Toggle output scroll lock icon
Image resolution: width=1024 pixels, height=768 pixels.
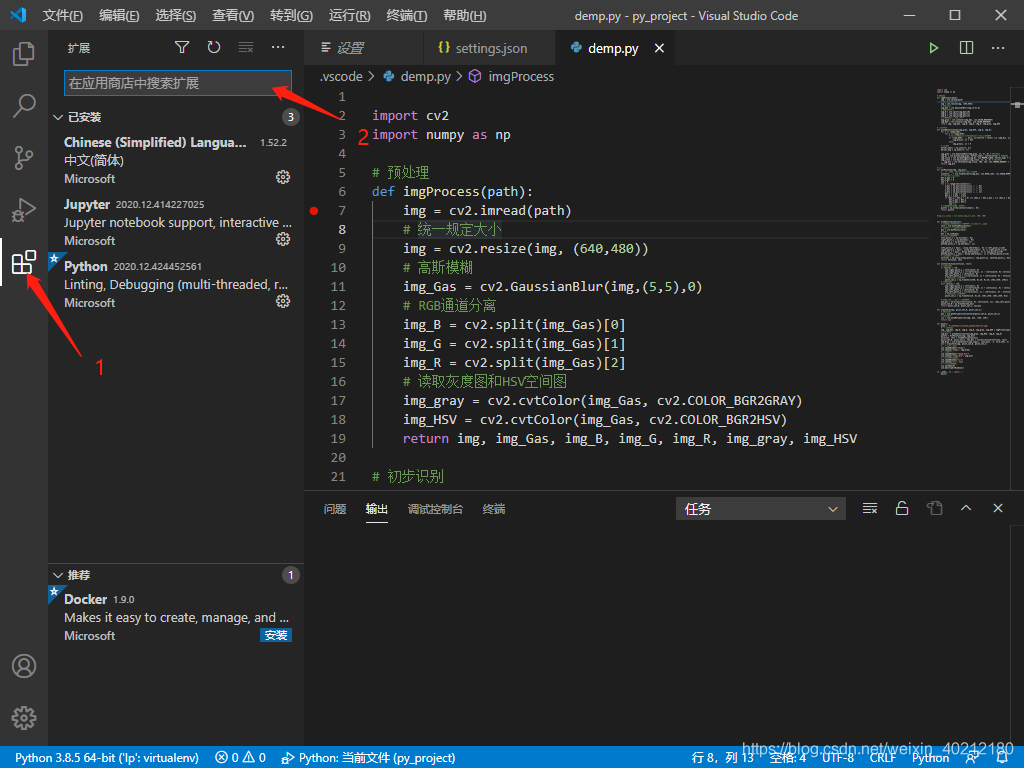click(901, 508)
